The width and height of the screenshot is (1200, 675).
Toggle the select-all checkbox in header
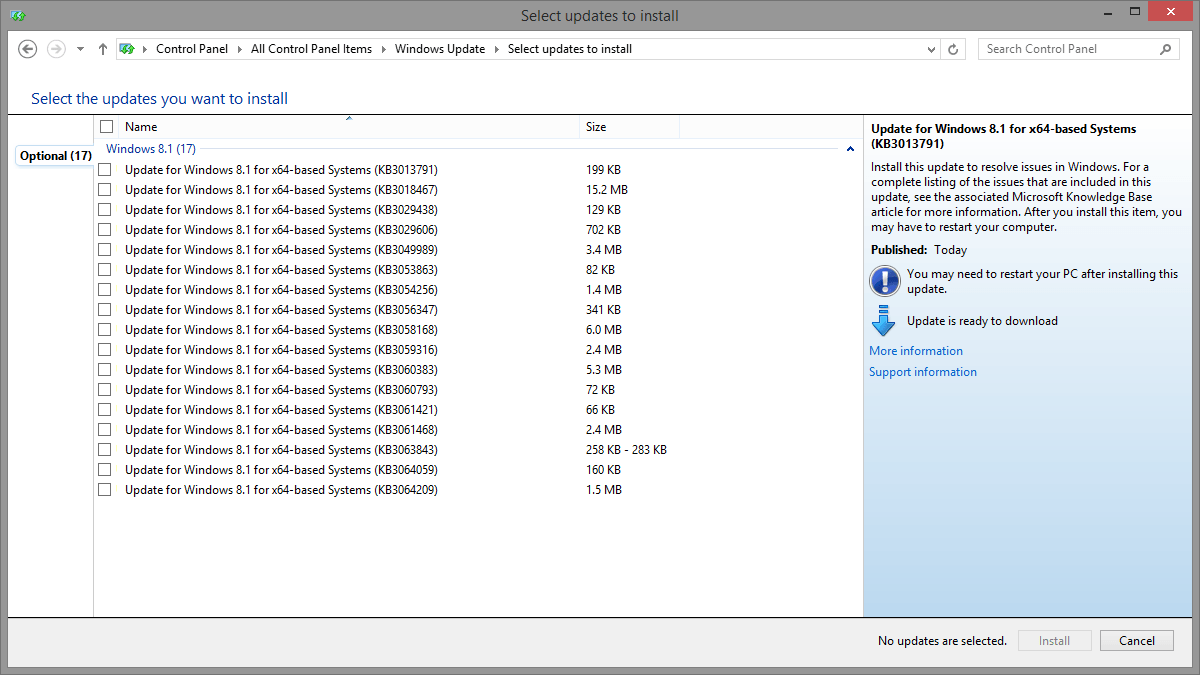point(107,127)
